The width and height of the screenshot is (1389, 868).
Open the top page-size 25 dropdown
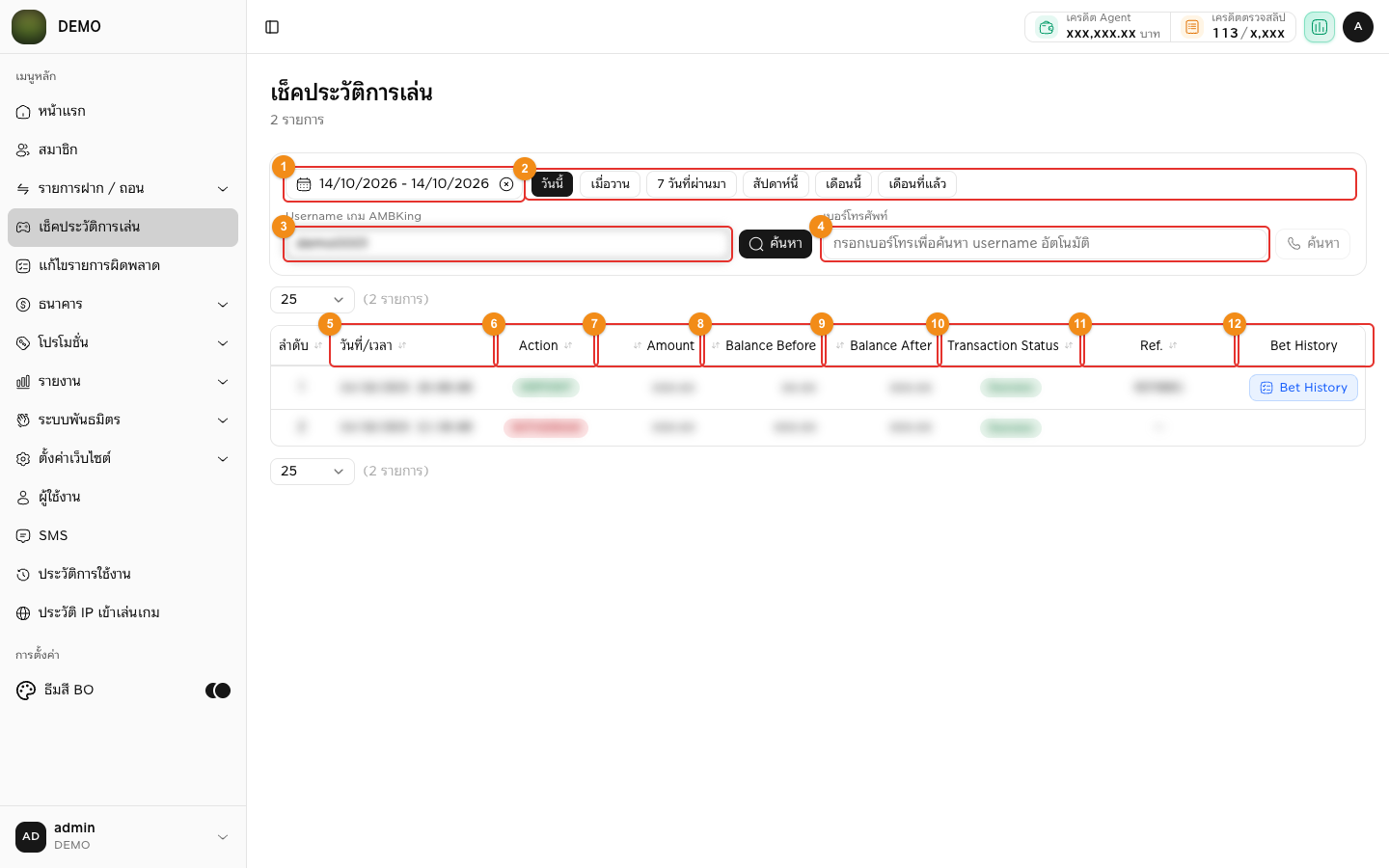pyautogui.click(x=313, y=300)
